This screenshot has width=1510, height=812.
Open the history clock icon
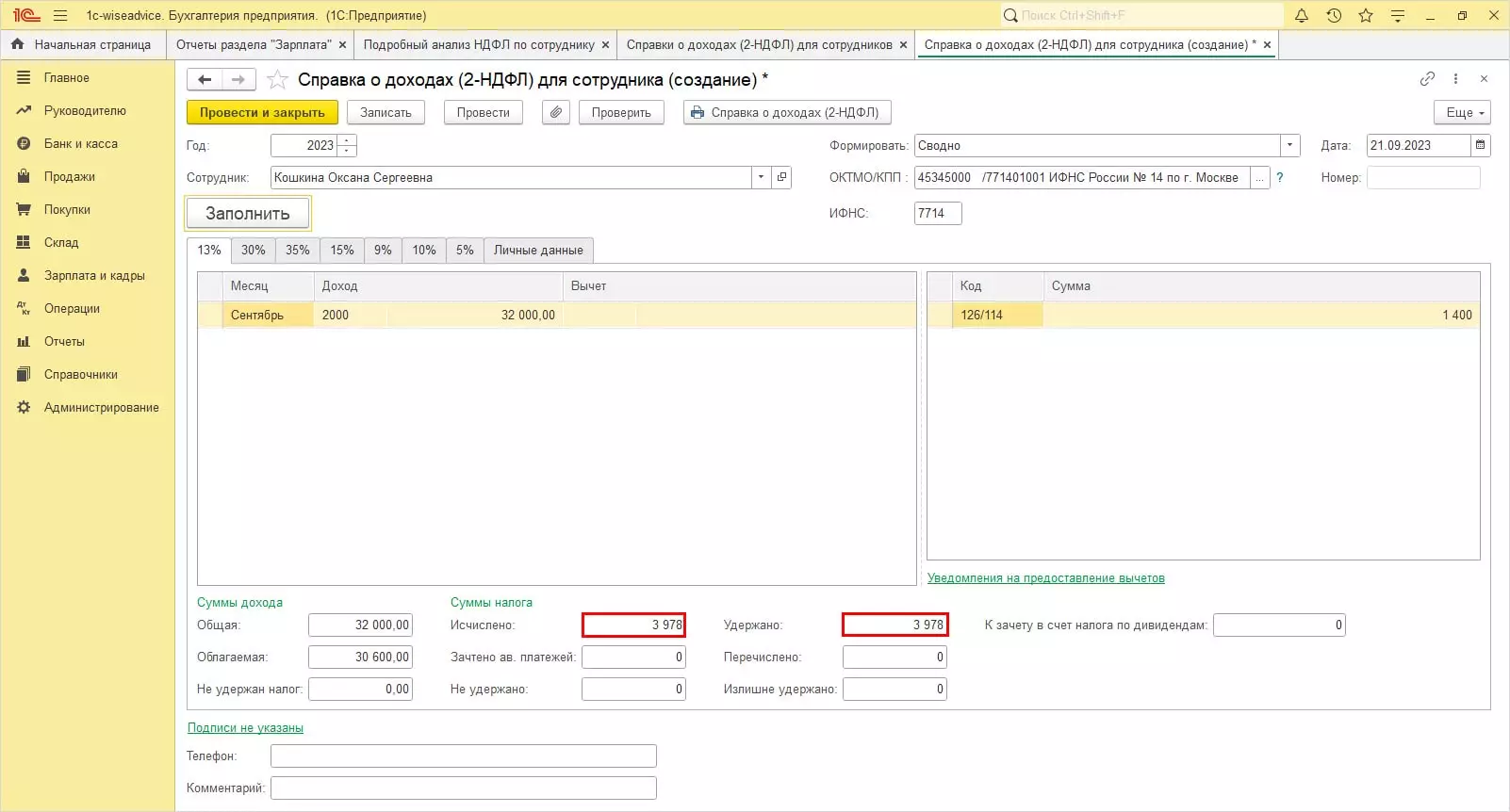tap(1334, 15)
